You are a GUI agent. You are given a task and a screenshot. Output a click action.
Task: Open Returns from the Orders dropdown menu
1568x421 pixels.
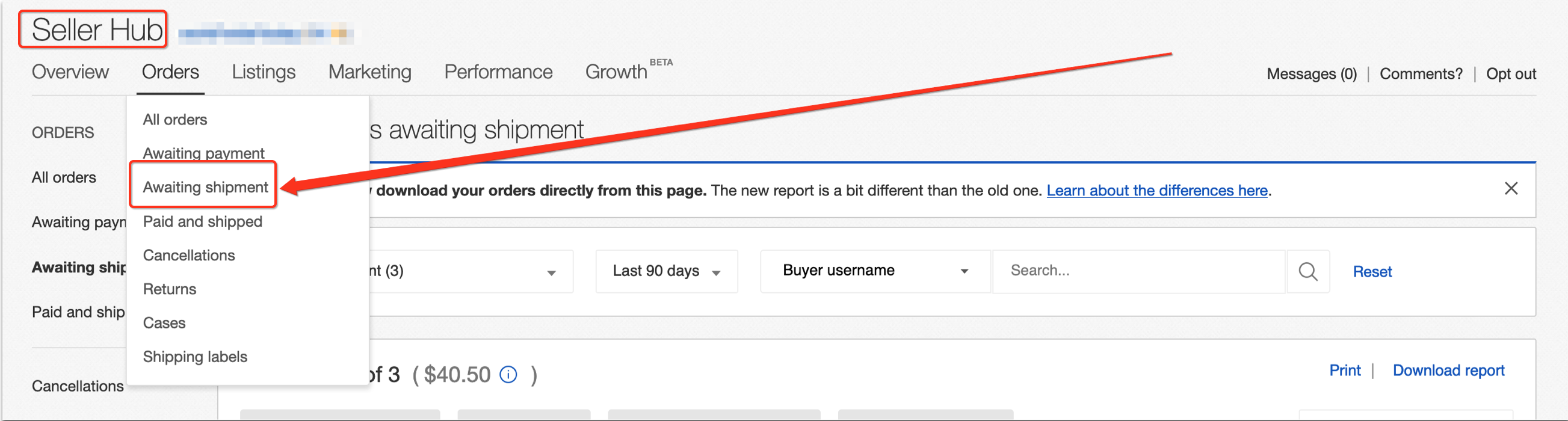[x=170, y=289]
